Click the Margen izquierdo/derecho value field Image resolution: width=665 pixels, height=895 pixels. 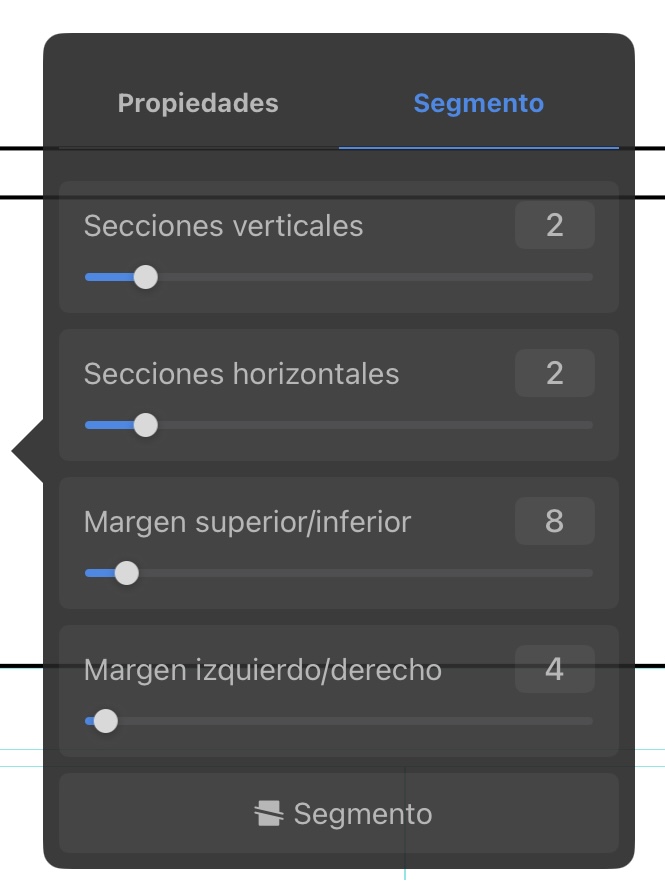(x=555, y=668)
